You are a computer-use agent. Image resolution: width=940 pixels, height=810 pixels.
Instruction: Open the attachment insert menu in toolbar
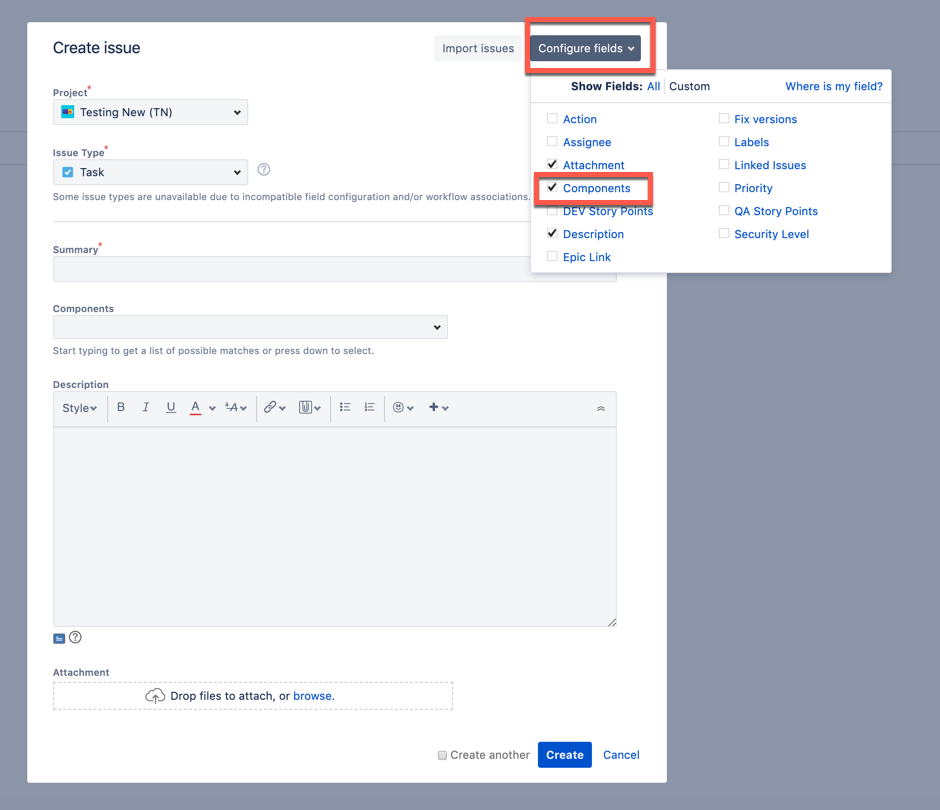(x=310, y=408)
